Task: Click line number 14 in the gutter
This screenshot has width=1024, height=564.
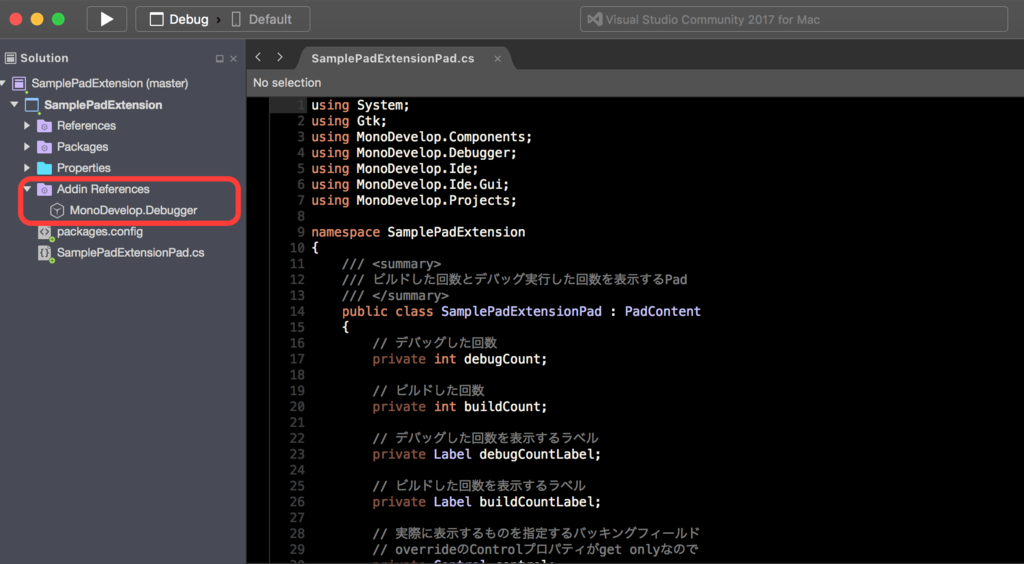Action: tap(297, 311)
